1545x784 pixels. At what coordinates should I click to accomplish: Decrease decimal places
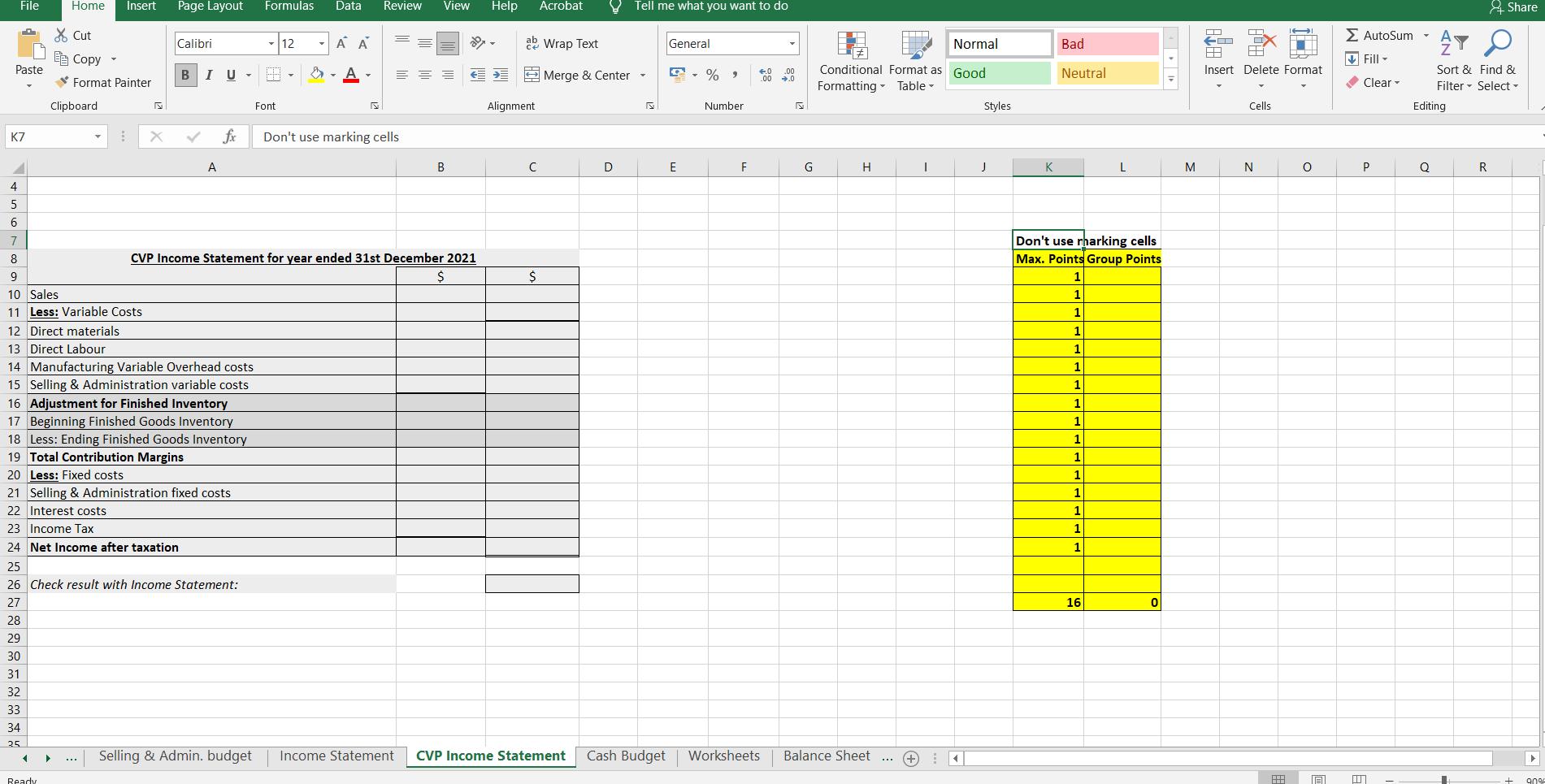pyautogui.click(x=788, y=75)
